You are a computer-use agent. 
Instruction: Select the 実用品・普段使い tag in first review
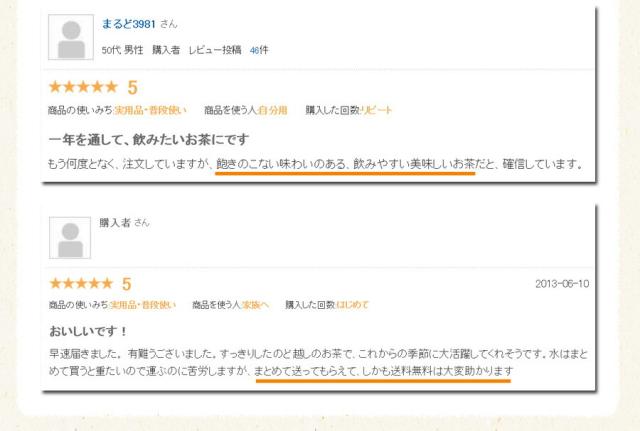pyautogui.click(x=150, y=110)
